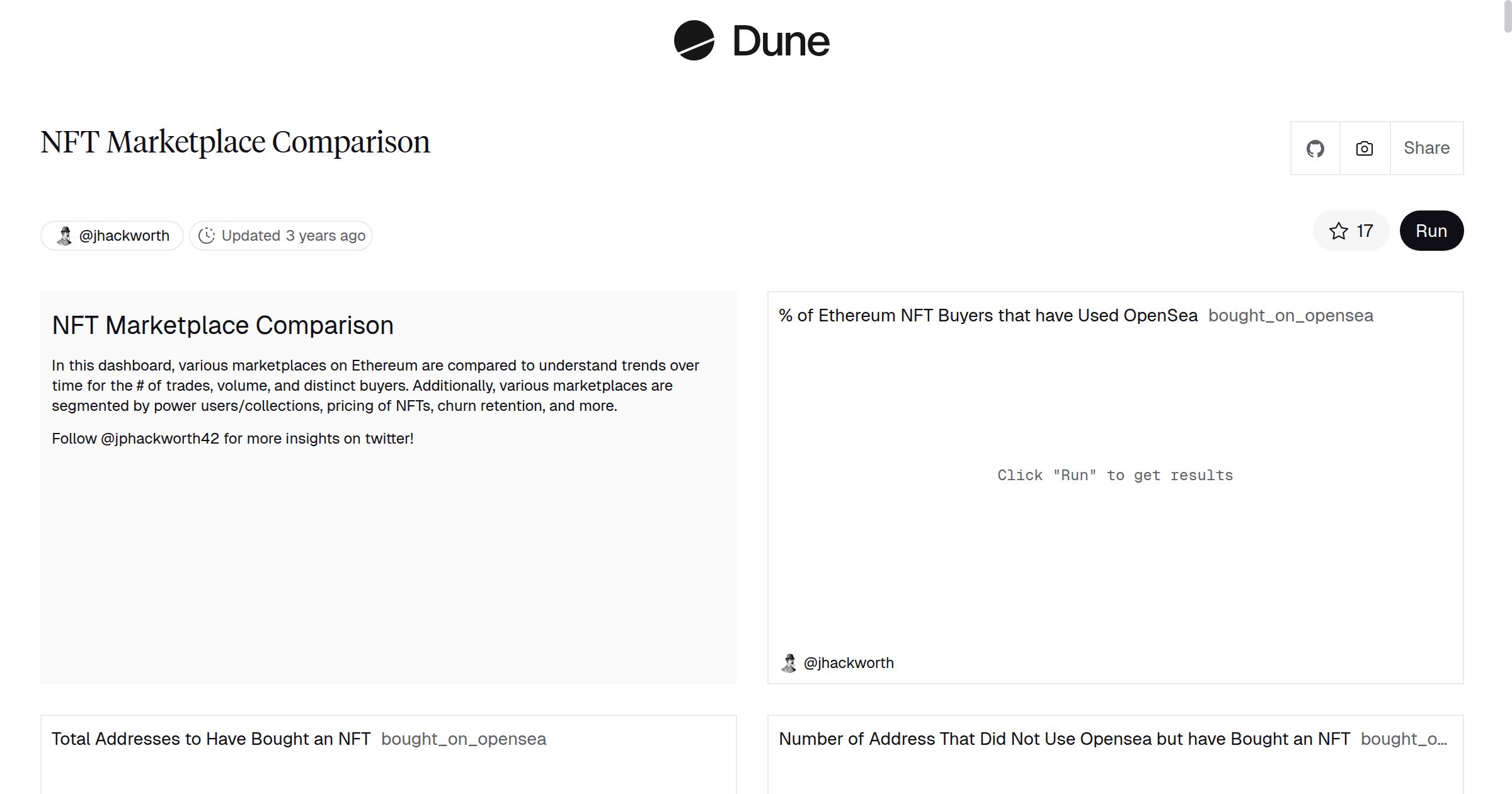Open '% of Ethereum NFT Buyers' chart title
This screenshot has height=794, width=1512.
[x=988, y=316]
